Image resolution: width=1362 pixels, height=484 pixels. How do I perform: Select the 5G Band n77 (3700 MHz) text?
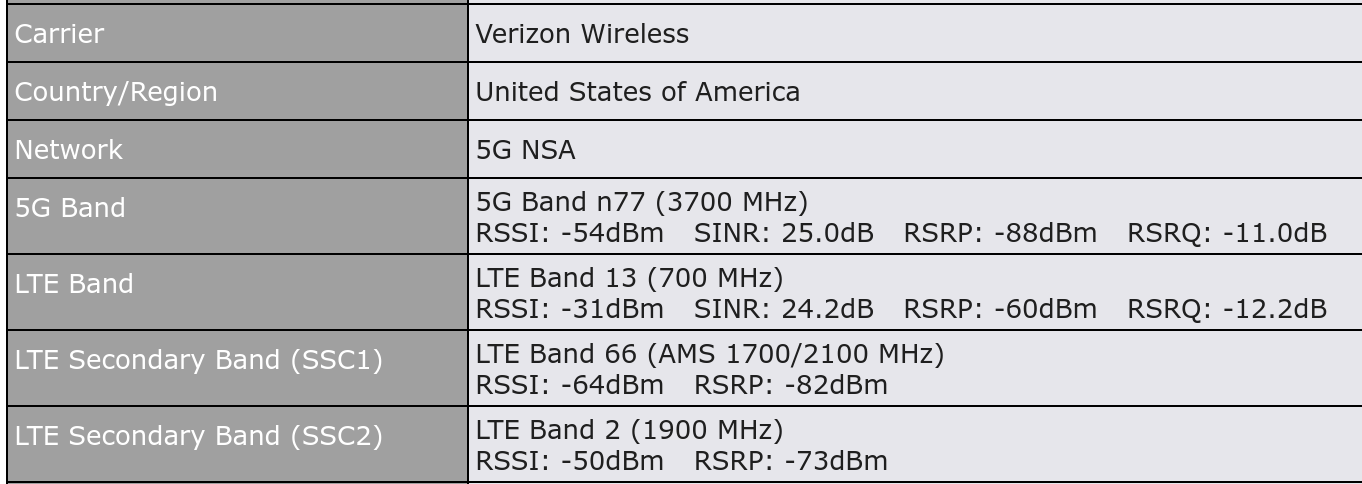coord(641,203)
